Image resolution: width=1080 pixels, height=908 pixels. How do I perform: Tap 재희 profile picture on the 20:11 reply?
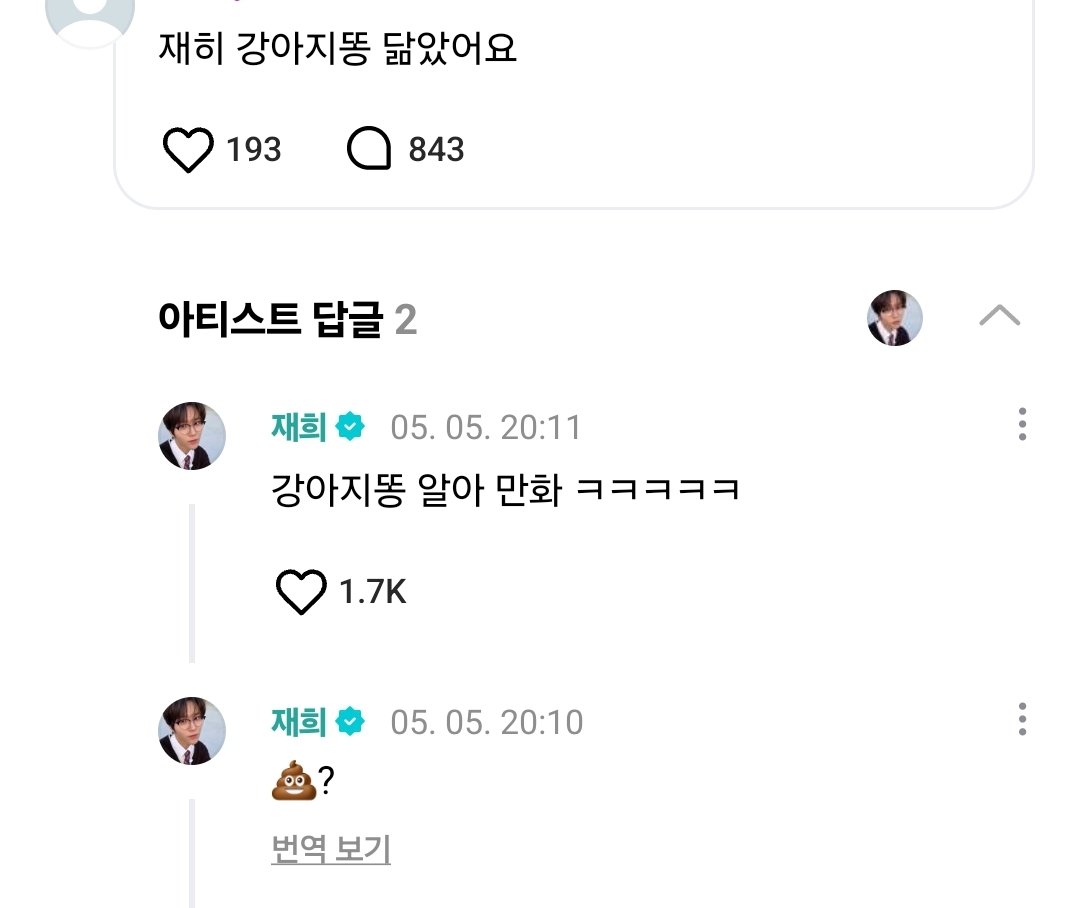coord(192,436)
